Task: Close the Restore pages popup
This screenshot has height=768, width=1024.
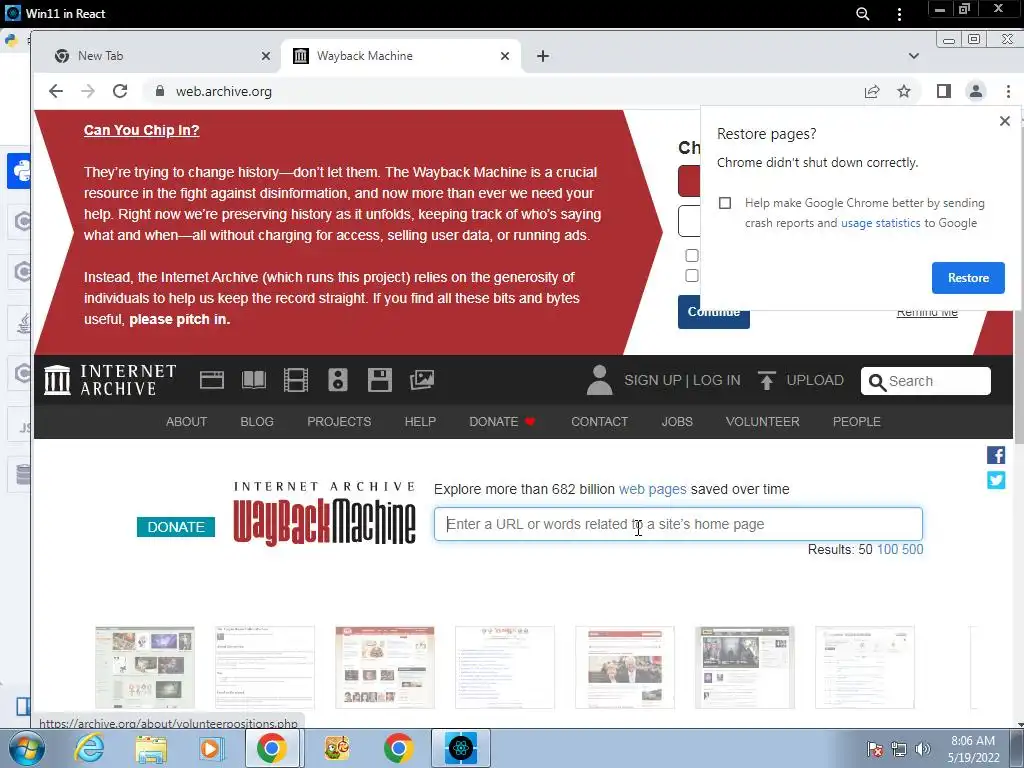Action: (1004, 121)
